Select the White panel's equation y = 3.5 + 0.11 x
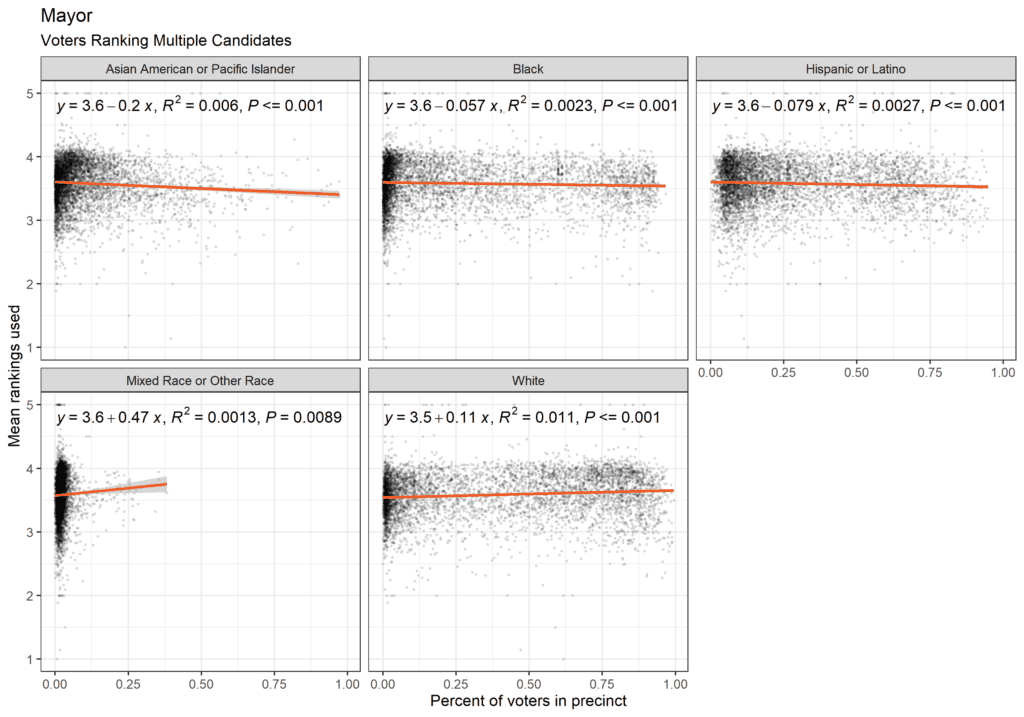Image resolution: width=1024 pixels, height=717 pixels. [522, 417]
